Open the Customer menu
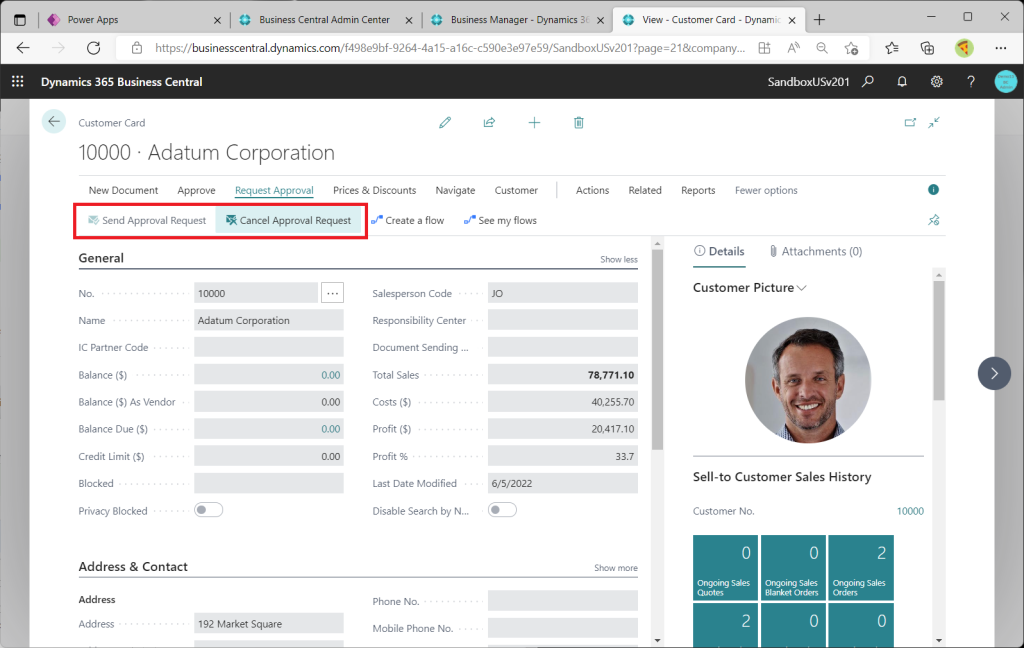The width and height of the screenshot is (1024, 648). point(516,190)
